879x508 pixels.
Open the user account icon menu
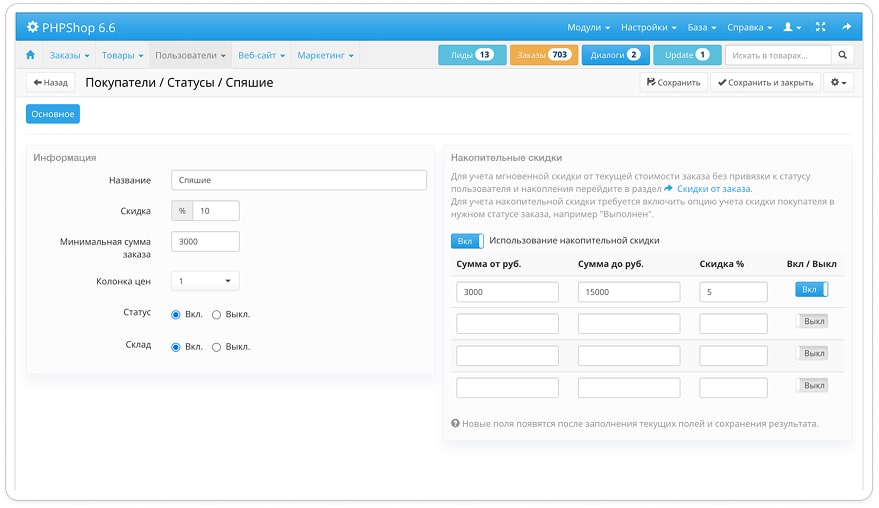(x=792, y=27)
